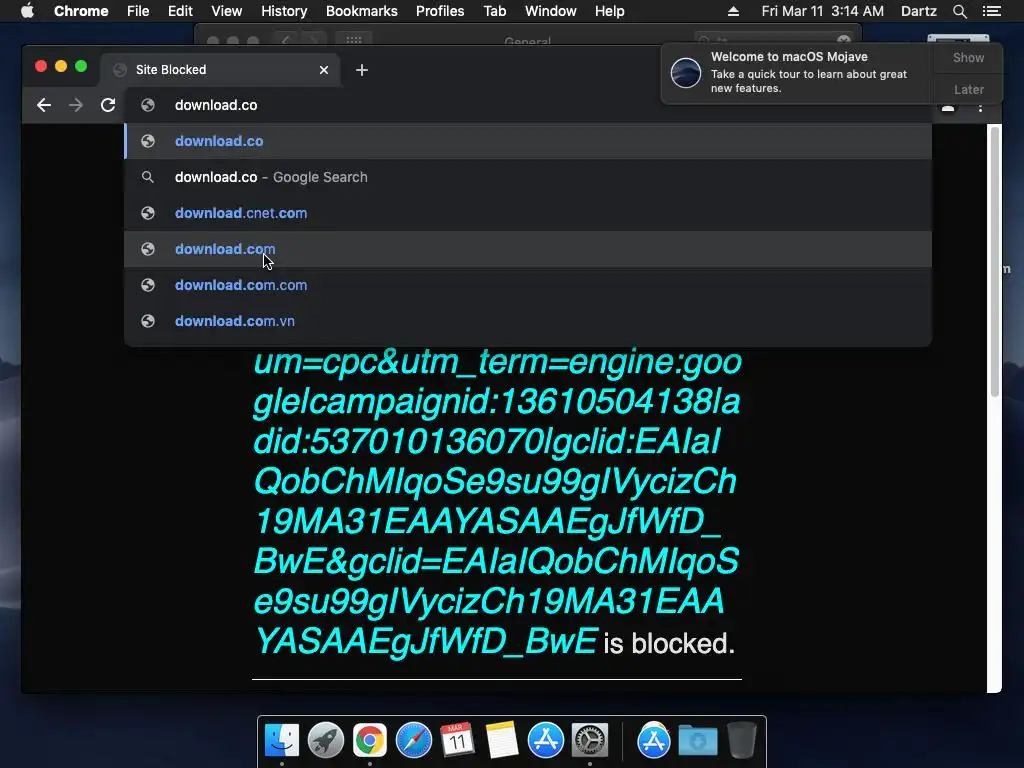
Task: Choose the download.com.vn suggestion
Action: [x=528, y=321]
